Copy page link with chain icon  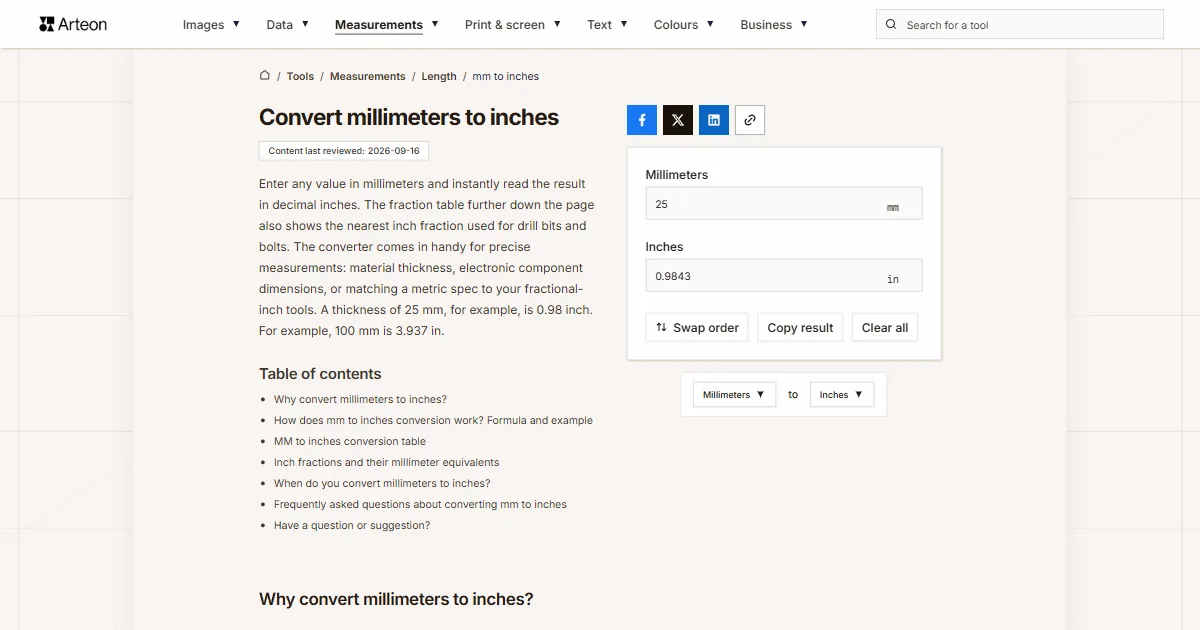click(x=750, y=120)
